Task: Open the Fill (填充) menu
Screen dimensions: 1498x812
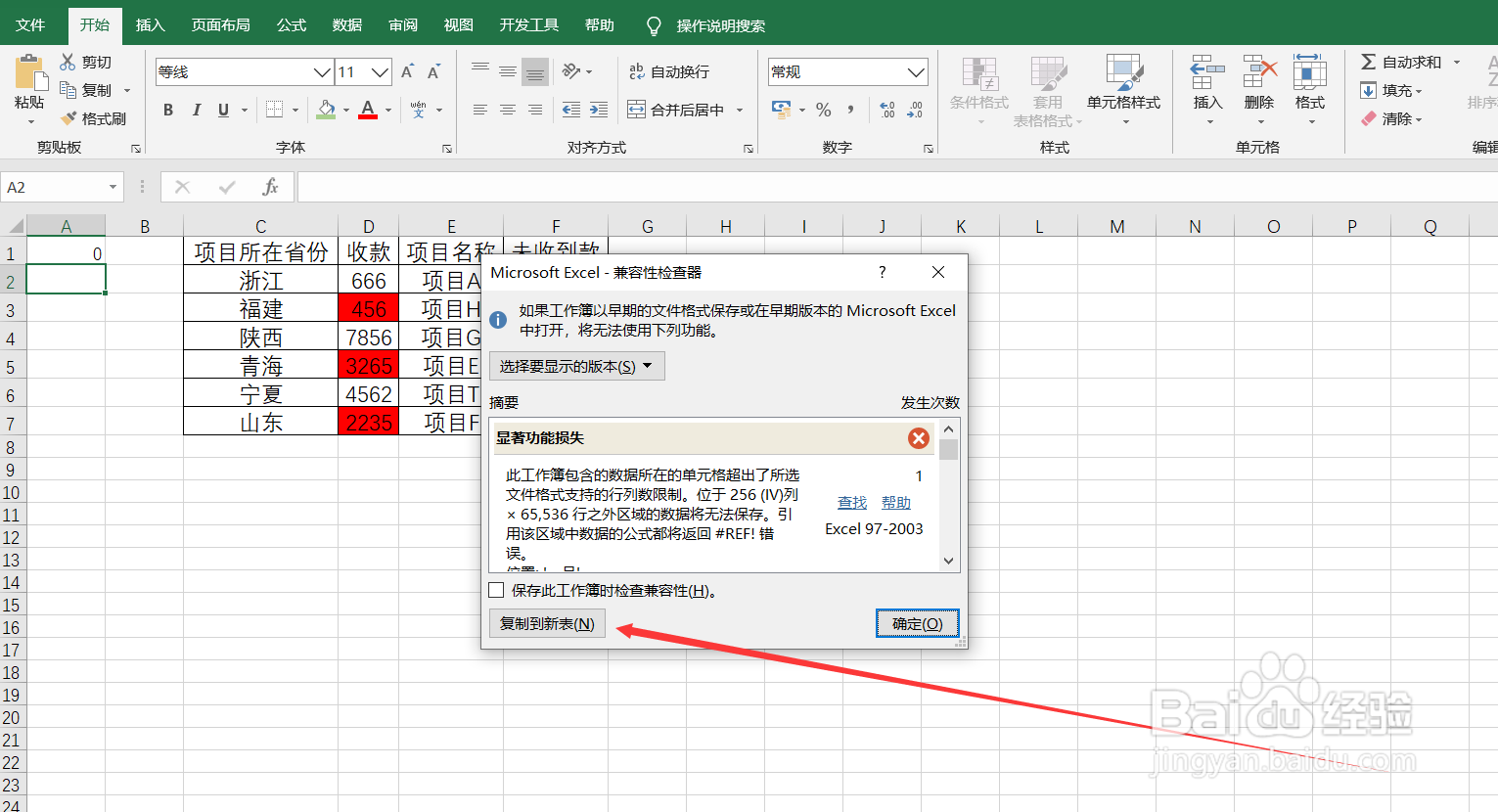Action: click(1391, 90)
